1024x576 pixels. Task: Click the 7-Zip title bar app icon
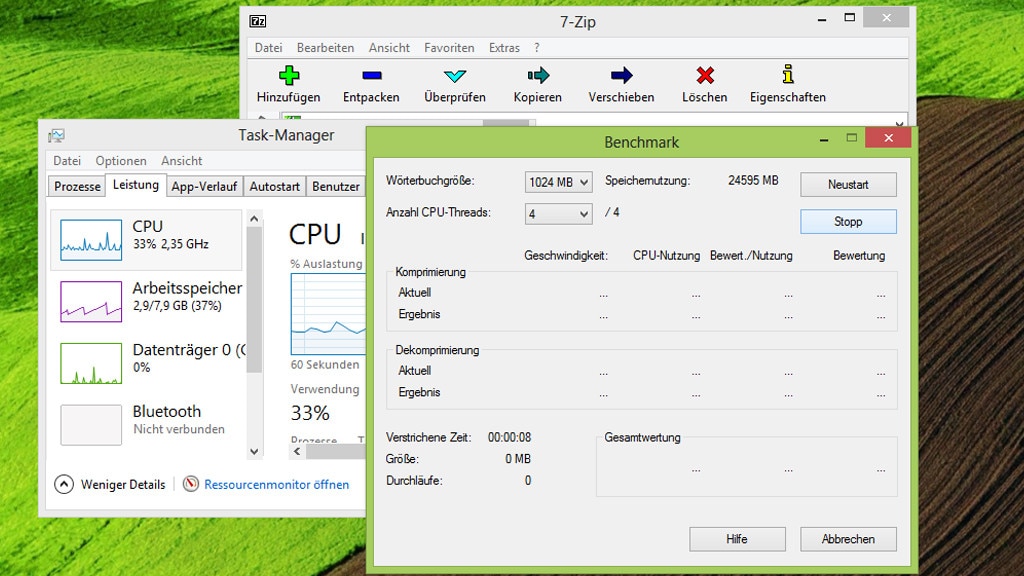click(x=257, y=22)
